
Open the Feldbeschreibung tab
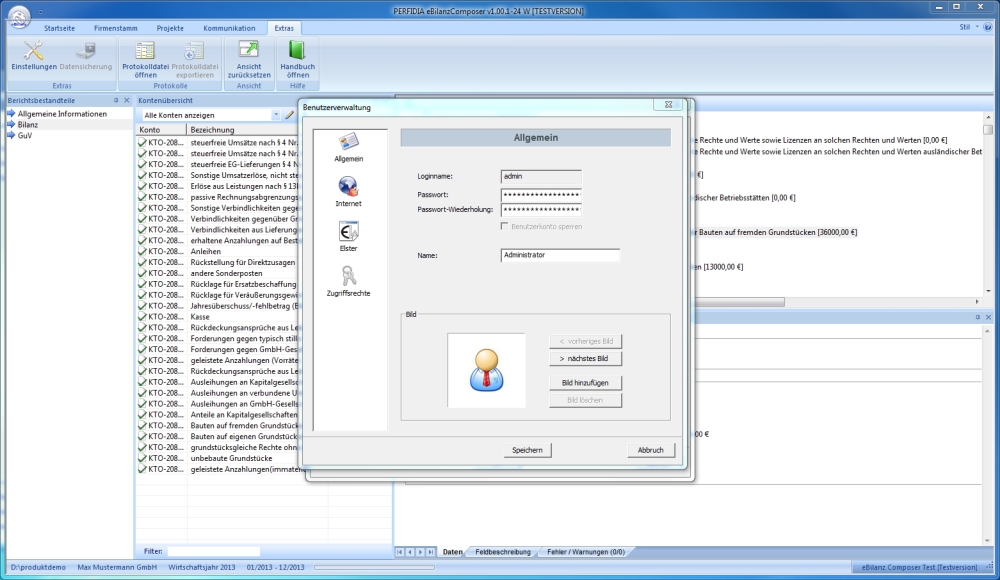pyautogui.click(x=503, y=552)
